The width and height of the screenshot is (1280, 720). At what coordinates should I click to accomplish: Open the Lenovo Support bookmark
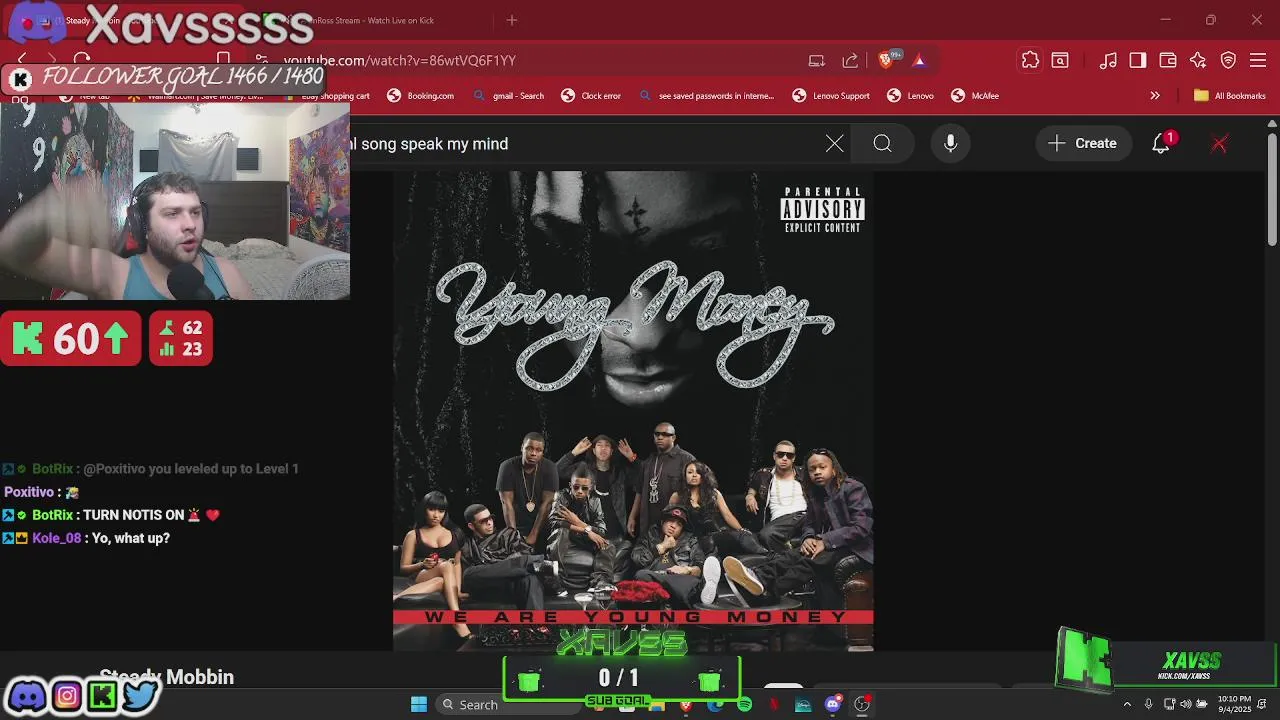tap(831, 96)
